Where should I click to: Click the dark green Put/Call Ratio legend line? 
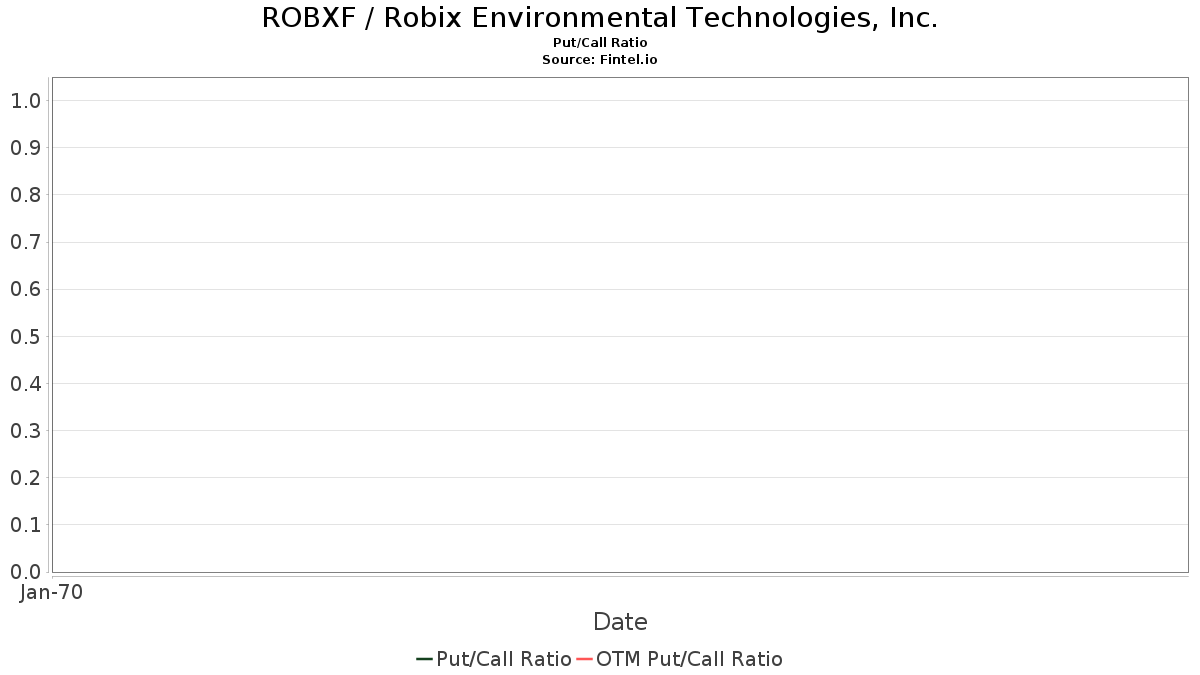[424, 659]
